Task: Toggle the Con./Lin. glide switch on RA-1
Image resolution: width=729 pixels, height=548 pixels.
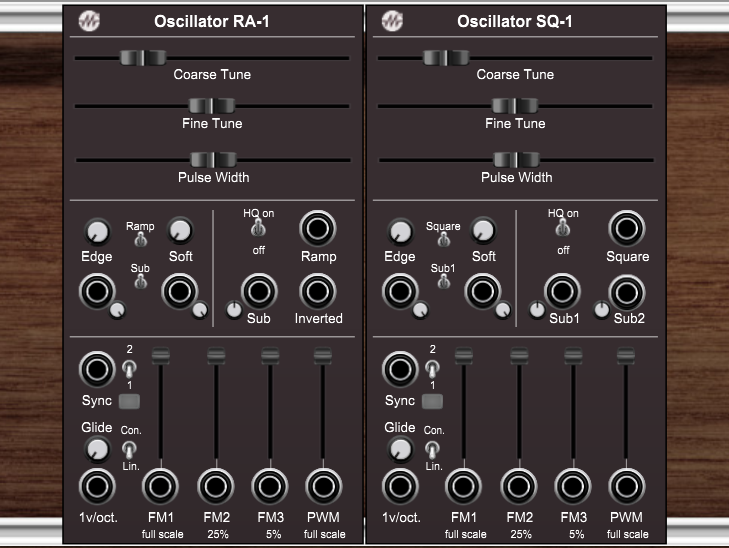Action: coord(129,449)
